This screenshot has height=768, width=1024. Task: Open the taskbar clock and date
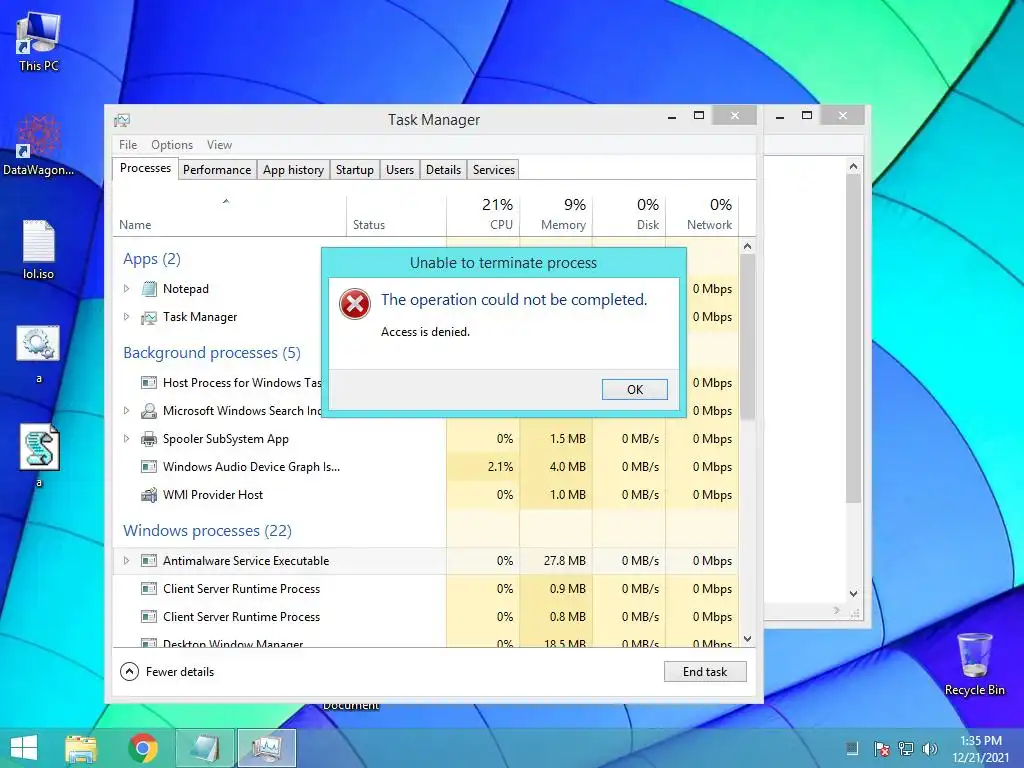pos(980,749)
